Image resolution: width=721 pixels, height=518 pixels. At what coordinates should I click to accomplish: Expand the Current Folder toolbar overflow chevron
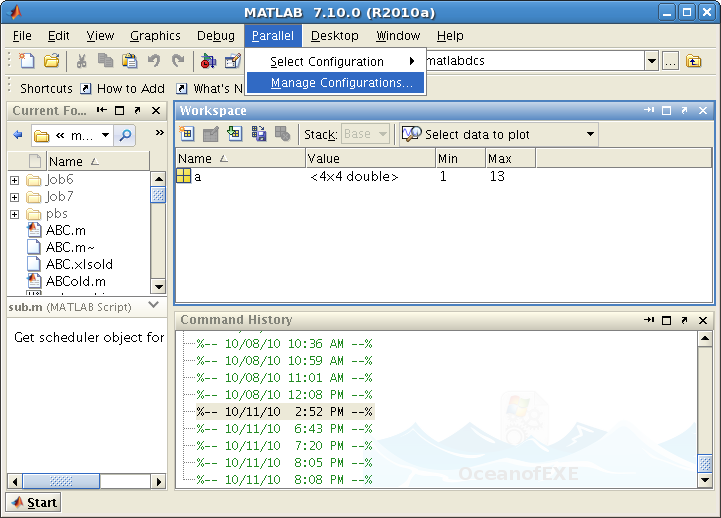click(x=160, y=132)
